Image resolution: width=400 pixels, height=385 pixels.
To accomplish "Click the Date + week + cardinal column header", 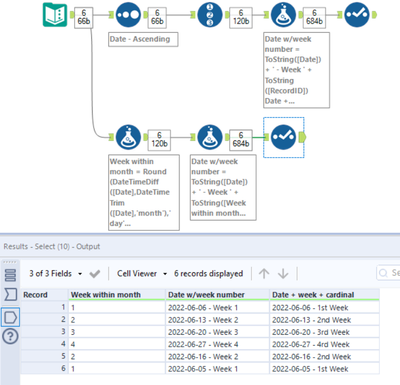I will [324, 295].
